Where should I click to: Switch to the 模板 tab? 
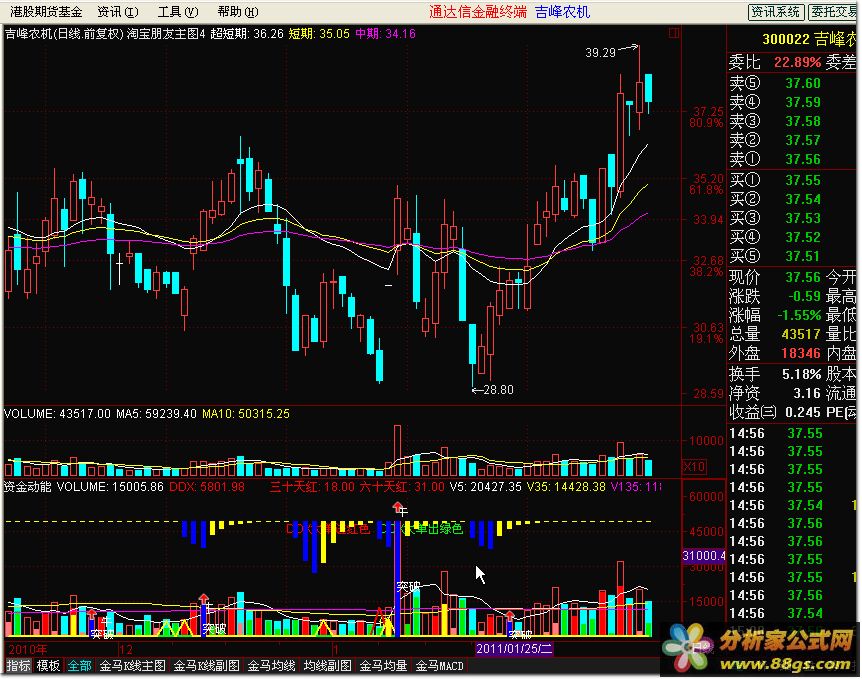coord(47,666)
